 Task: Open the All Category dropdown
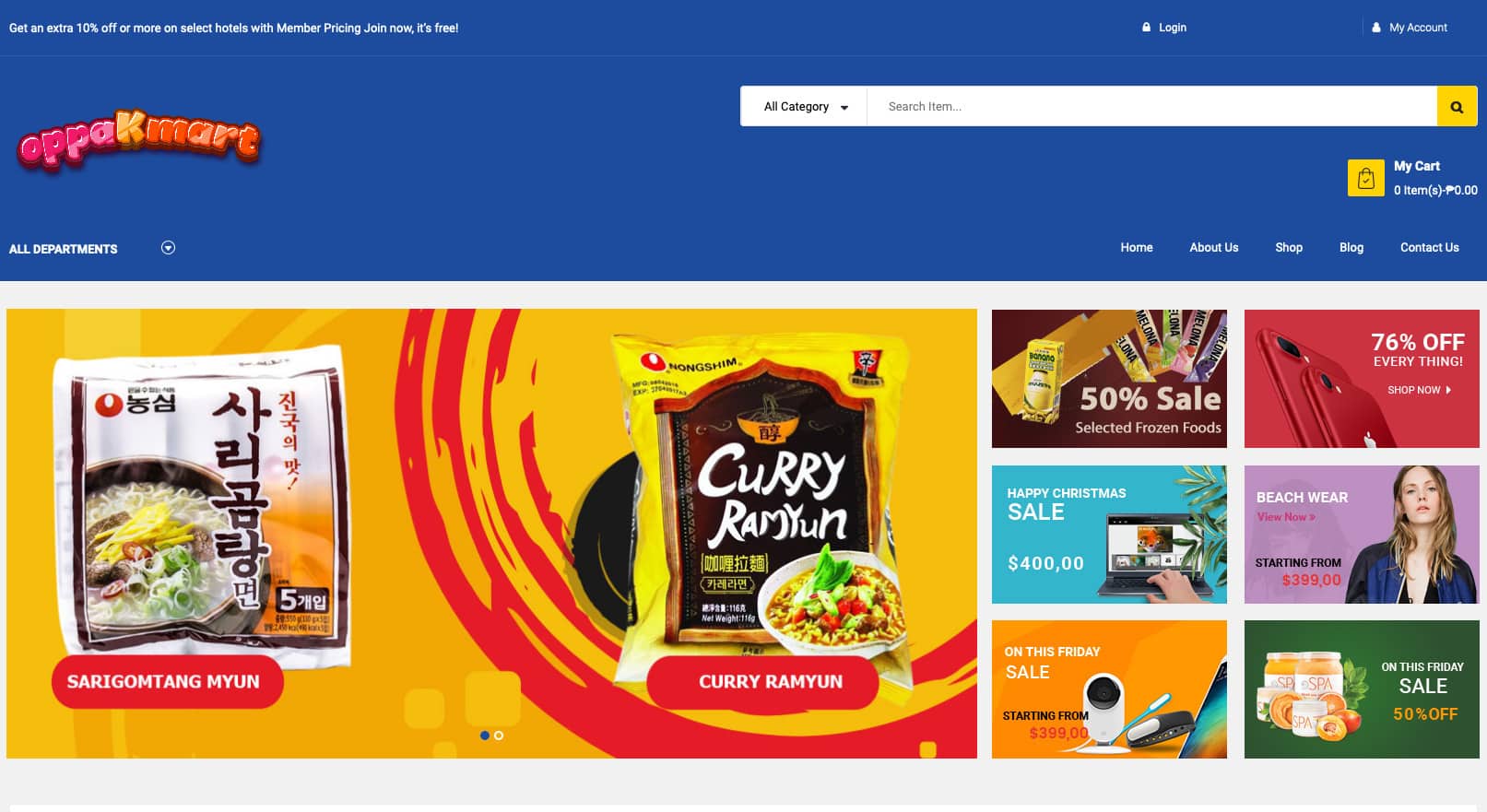805,107
